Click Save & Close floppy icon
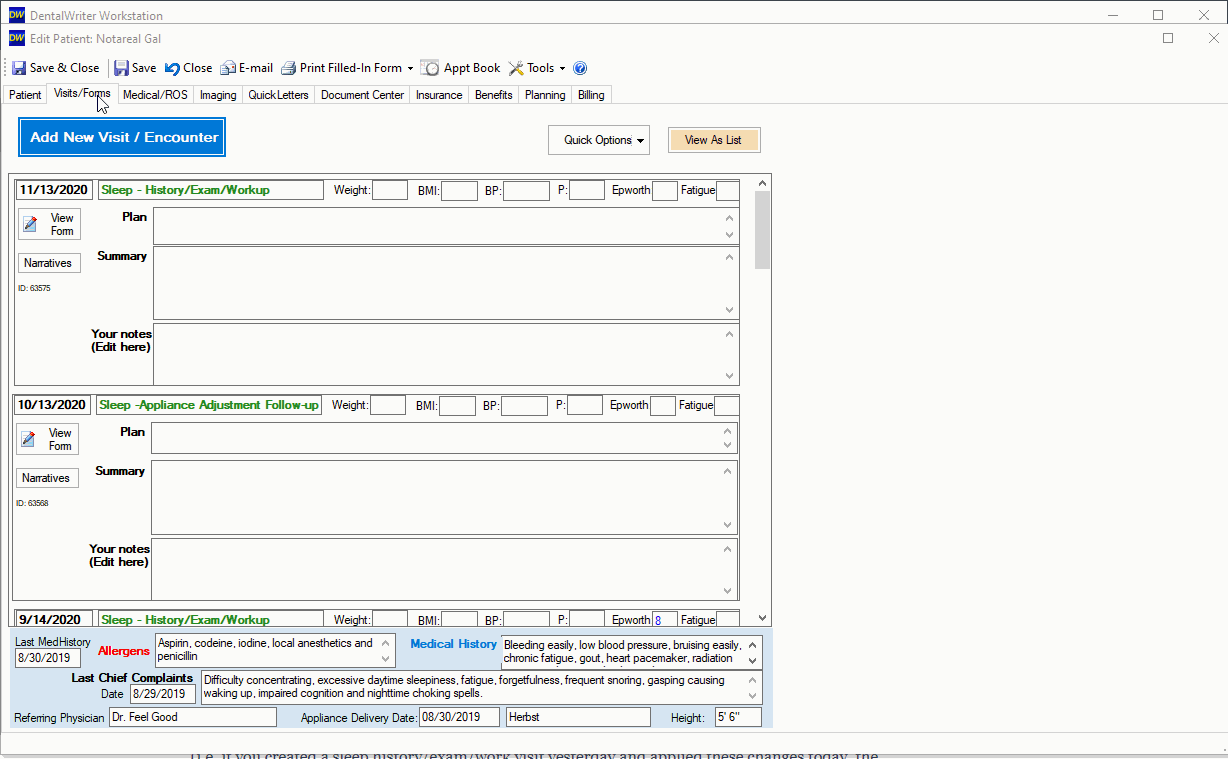The image size is (1228, 759). pyautogui.click(x=19, y=68)
